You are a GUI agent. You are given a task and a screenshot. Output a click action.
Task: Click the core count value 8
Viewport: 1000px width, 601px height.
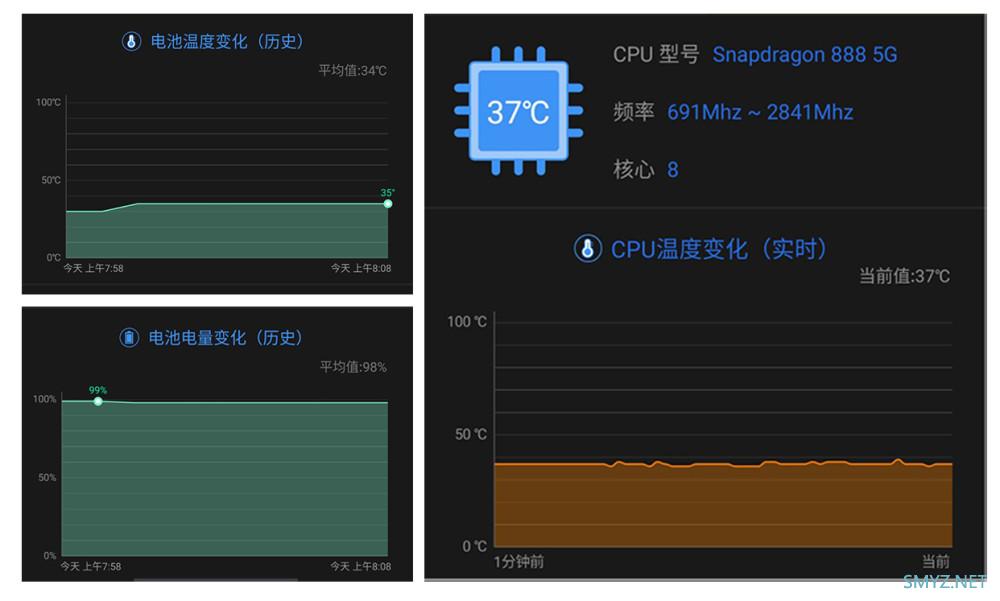(x=673, y=170)
